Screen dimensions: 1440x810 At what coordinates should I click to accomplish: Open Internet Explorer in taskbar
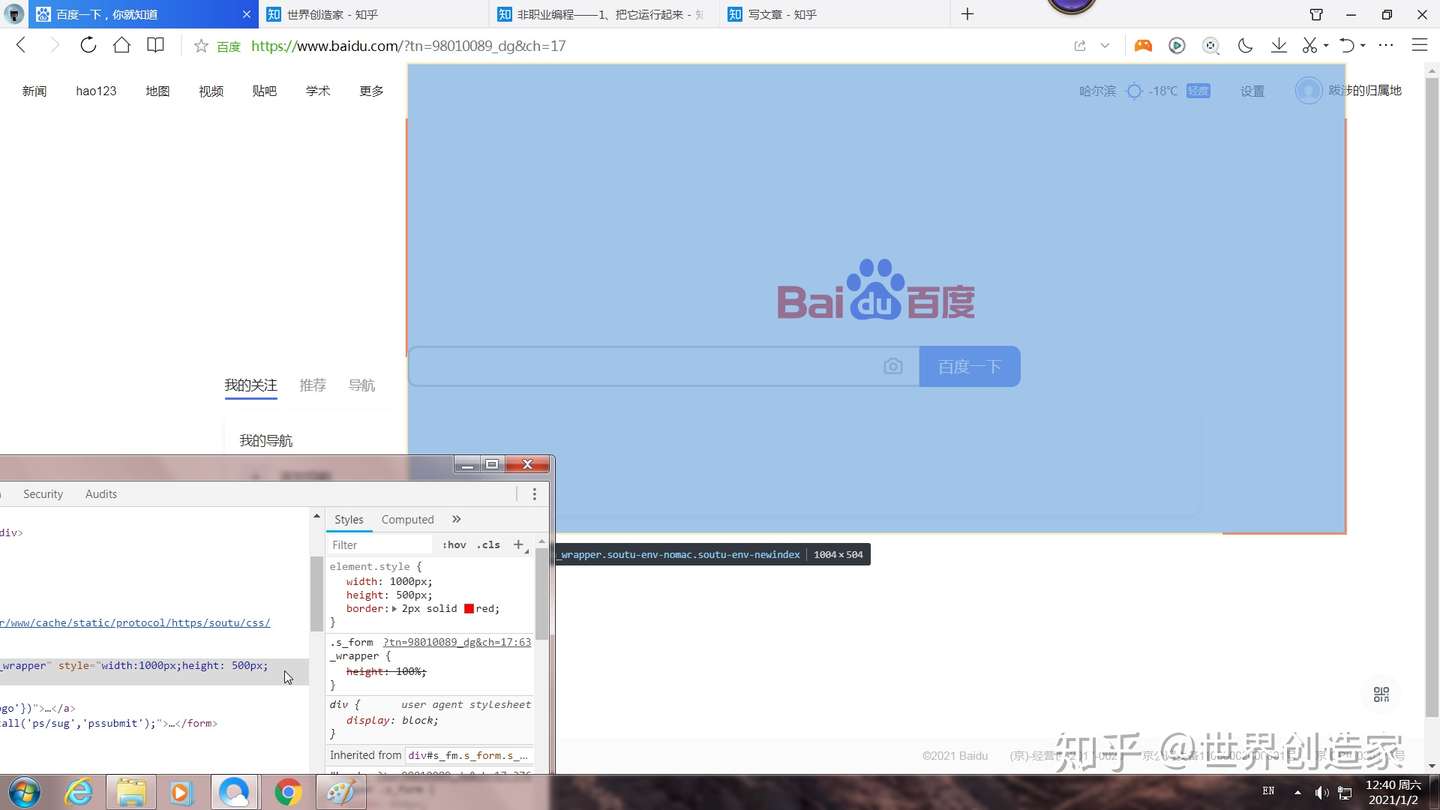point(78,793)
